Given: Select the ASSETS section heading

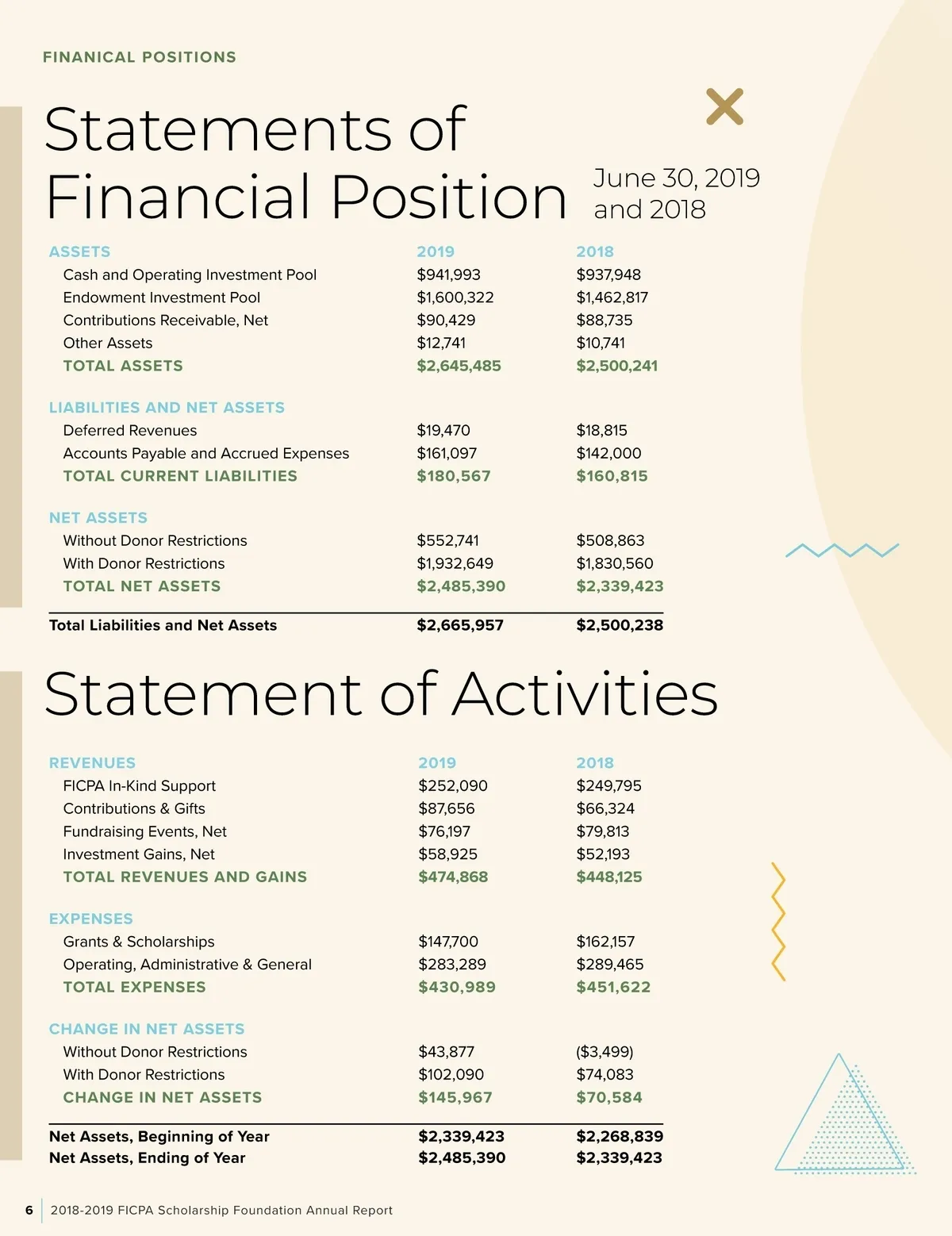Looking at the screenshot, I should click(x=79, y=251).
